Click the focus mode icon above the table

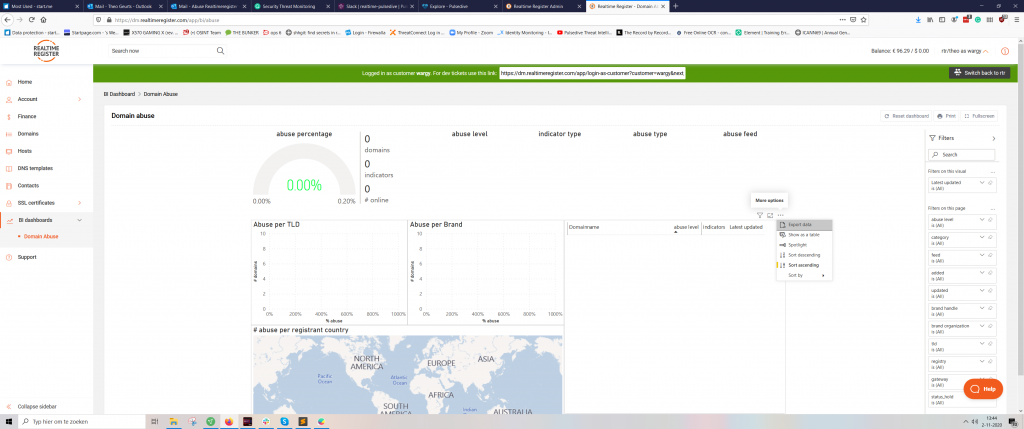(770, 215)
